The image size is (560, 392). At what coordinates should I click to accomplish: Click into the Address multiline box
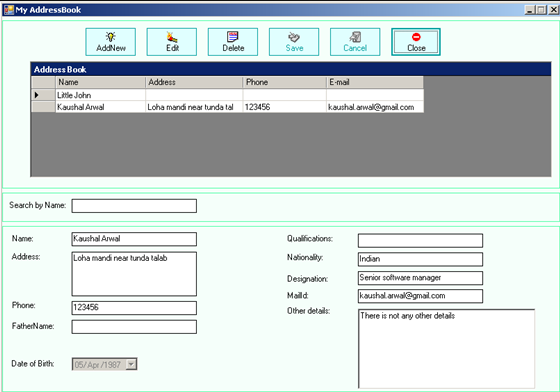click(x=134, y=274)
